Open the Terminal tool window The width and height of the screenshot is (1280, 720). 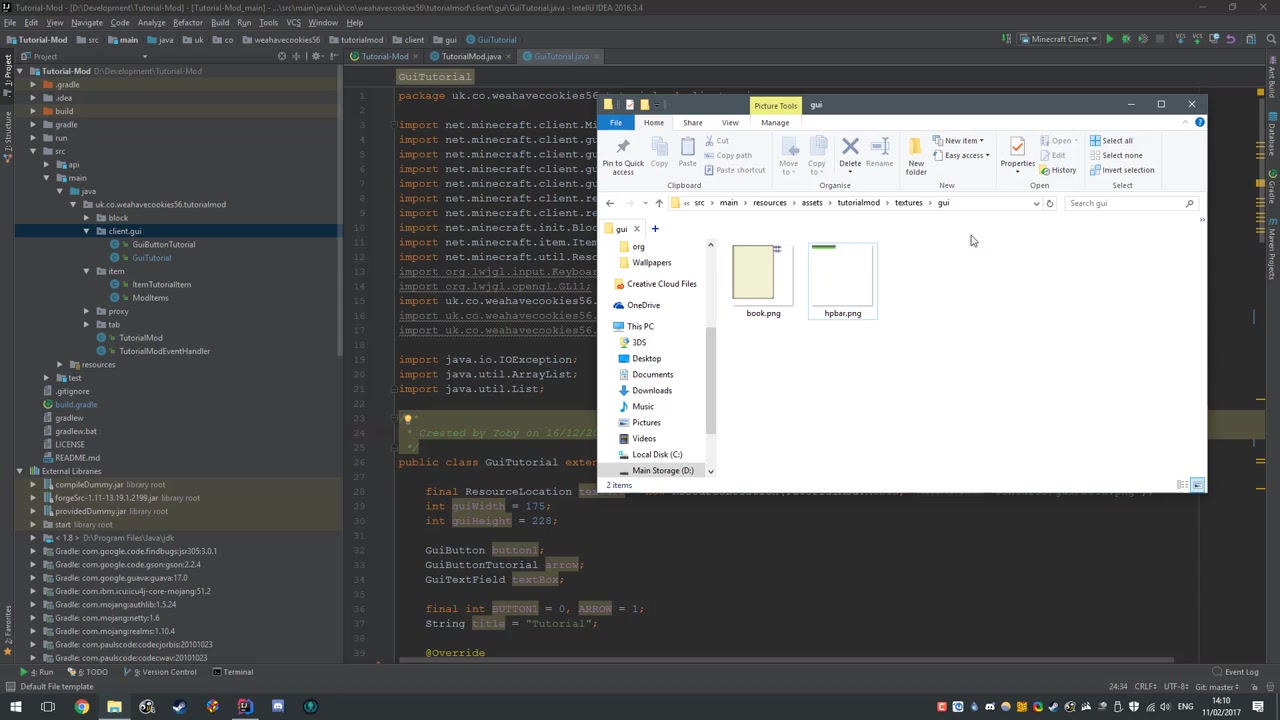coord(232,672)
